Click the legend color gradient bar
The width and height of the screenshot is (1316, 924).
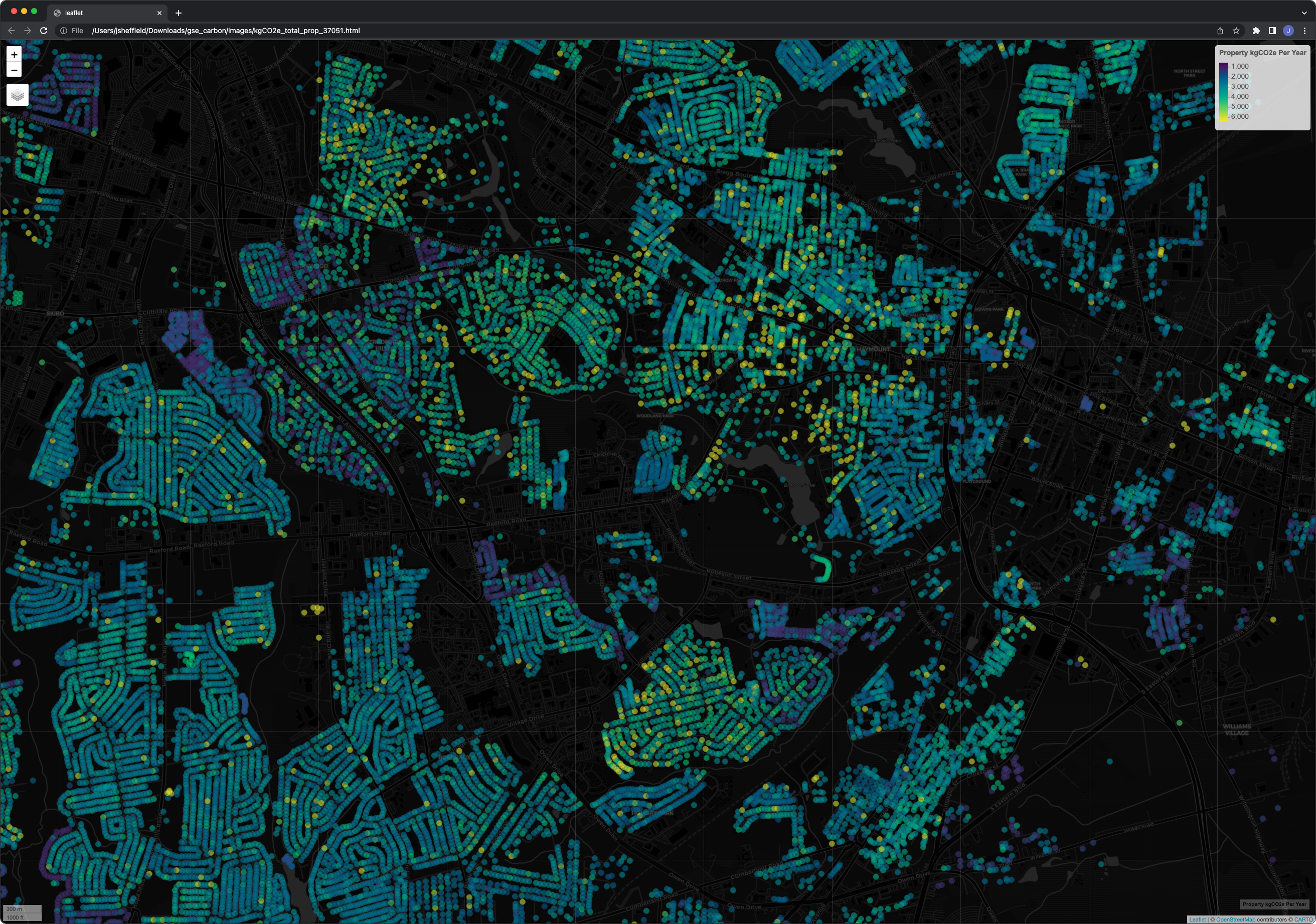pyautogui.click(x=1223, y=92)
